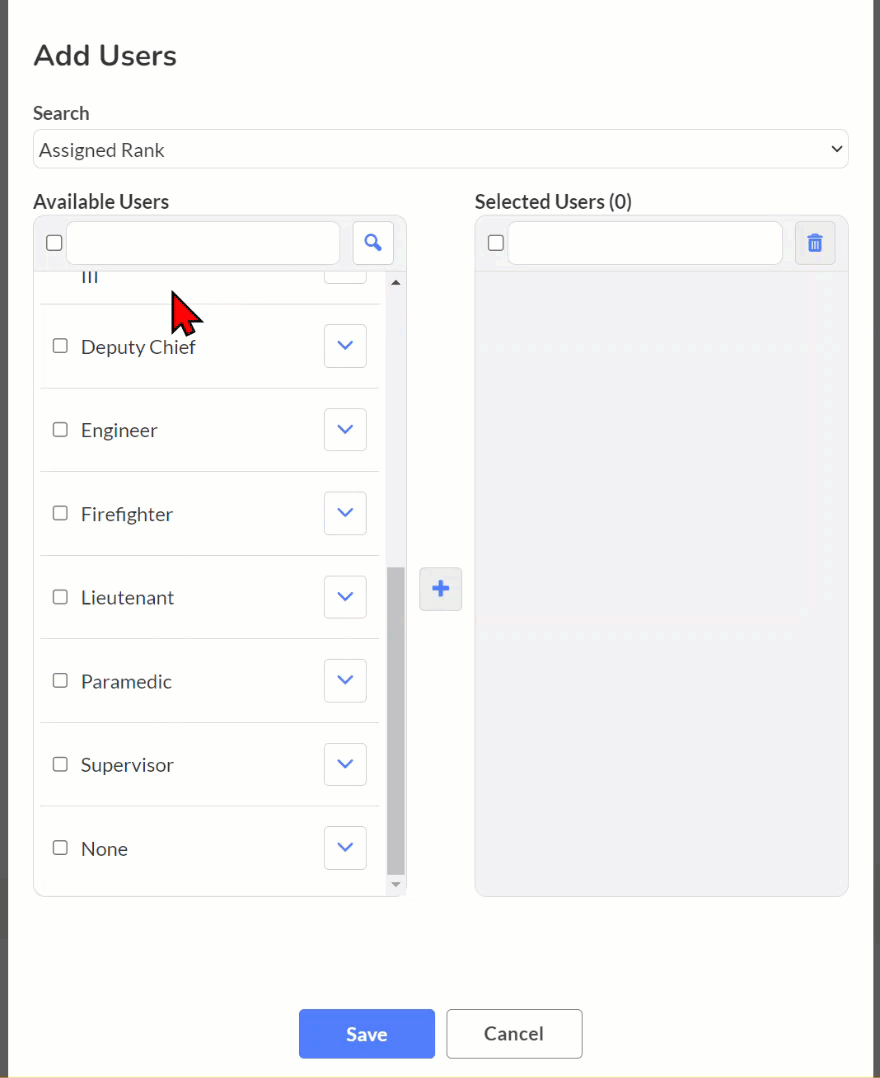Toggle select-all checkbox in Available Users
Screen dimensions: 880x1078
click(54, 243)
